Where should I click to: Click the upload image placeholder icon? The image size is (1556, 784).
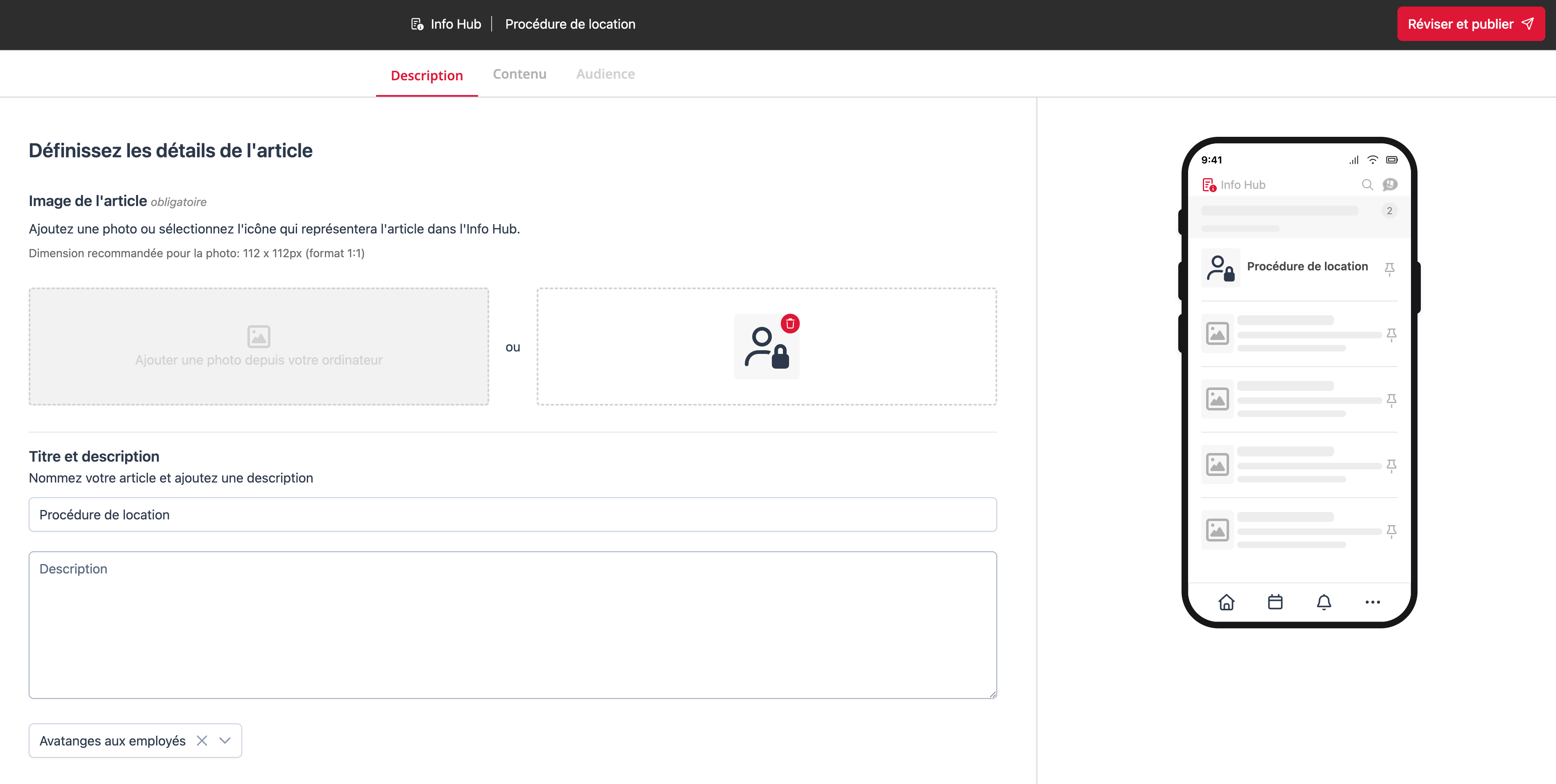coord(259,336)
